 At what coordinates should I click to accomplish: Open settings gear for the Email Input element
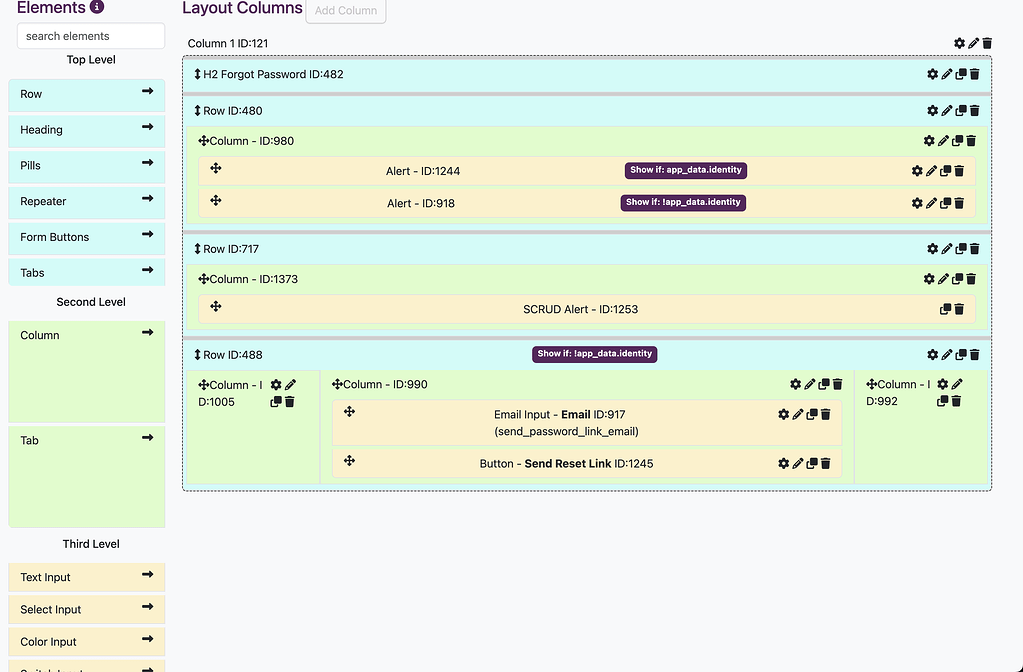point(784,415)
